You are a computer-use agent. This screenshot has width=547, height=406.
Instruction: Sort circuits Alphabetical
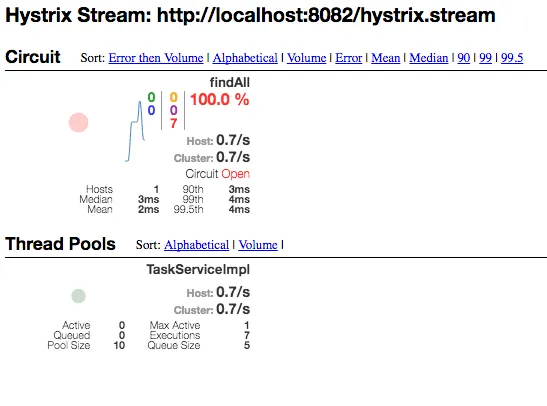tap(245, 58)
